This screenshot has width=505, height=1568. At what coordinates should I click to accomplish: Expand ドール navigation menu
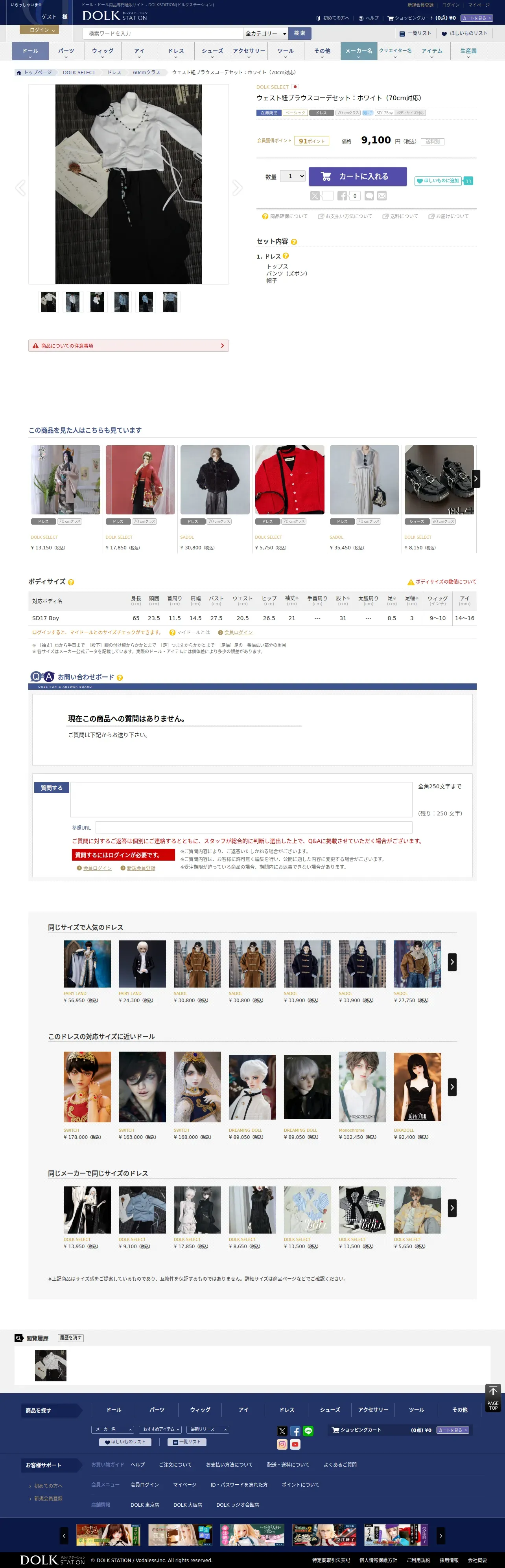pyautogui.click(x=30, y=52)
